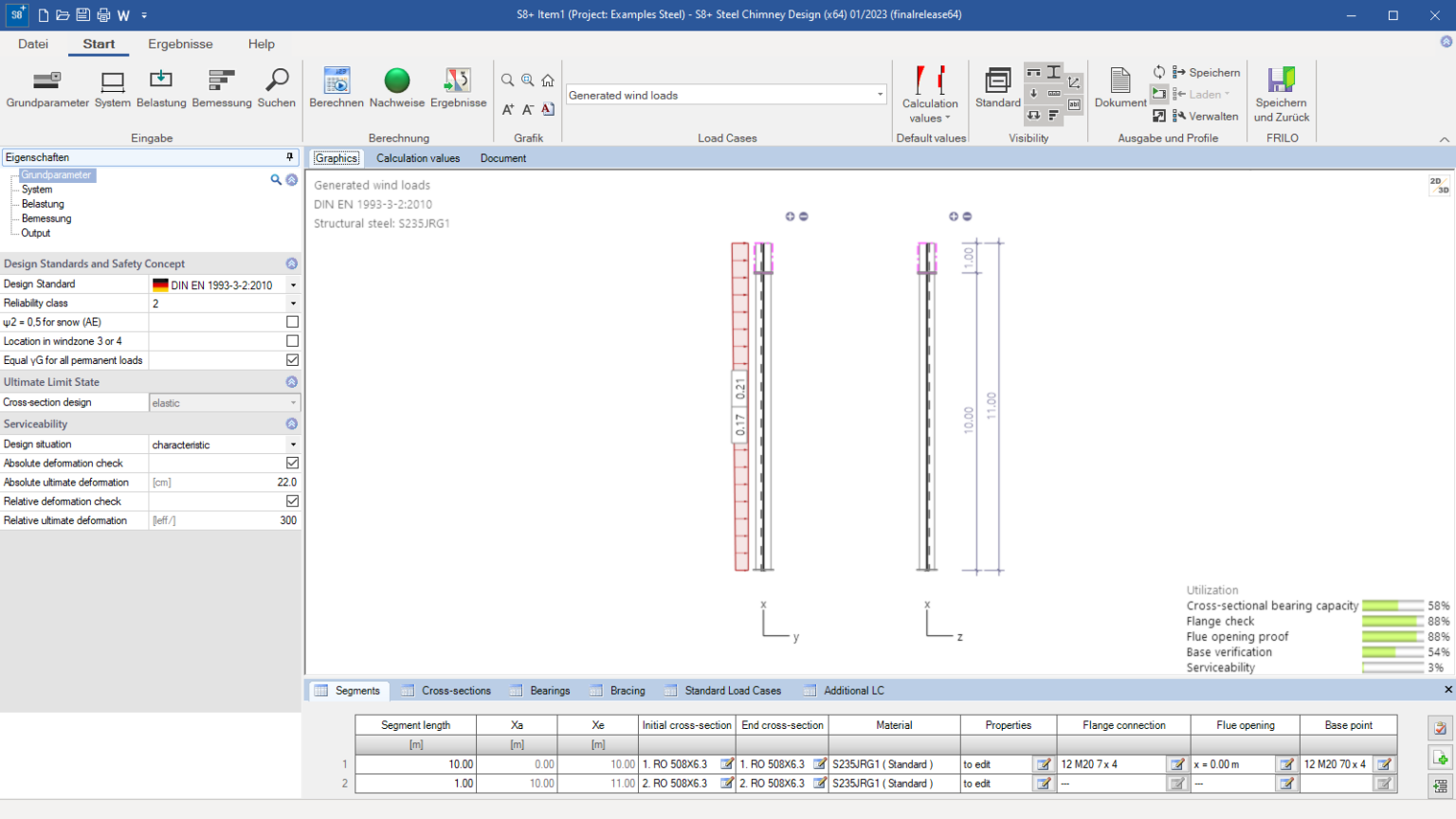Screen dimensions: 1456x819
Task: Open Ergebnisse results from the ribbon
Action: point(458,82)
